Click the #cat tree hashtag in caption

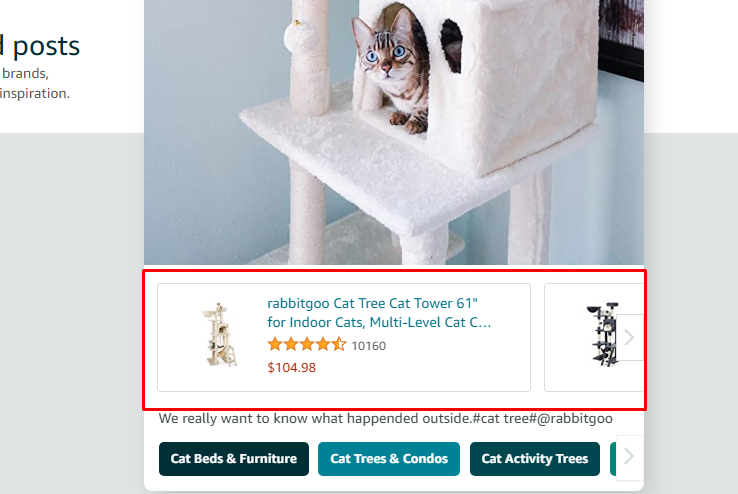[x=500, y=418]
